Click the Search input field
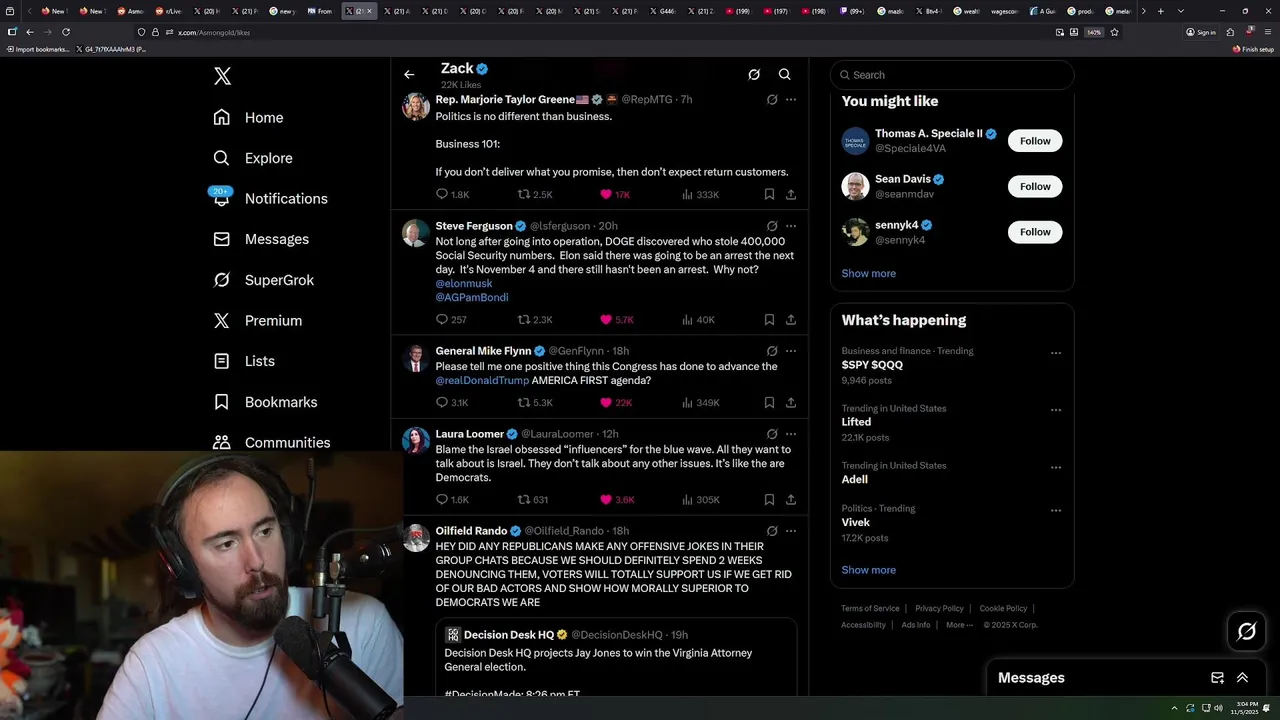This screenshot has width=1280, height=720. pos(952,75)
